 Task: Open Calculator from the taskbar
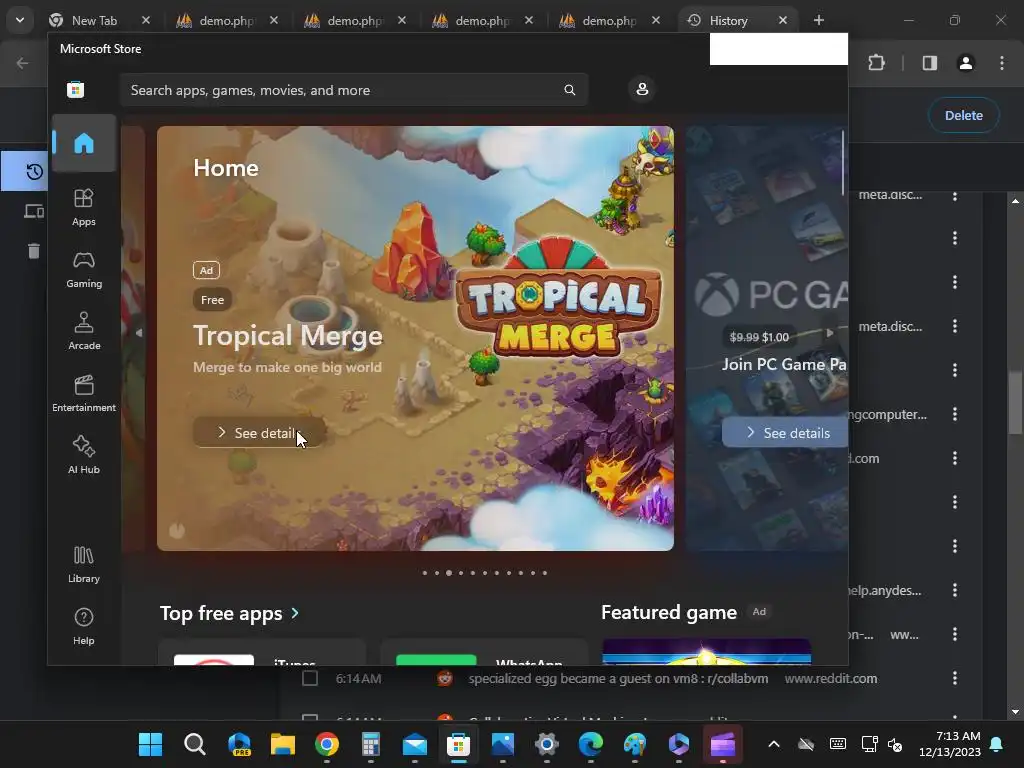point(370,744)
